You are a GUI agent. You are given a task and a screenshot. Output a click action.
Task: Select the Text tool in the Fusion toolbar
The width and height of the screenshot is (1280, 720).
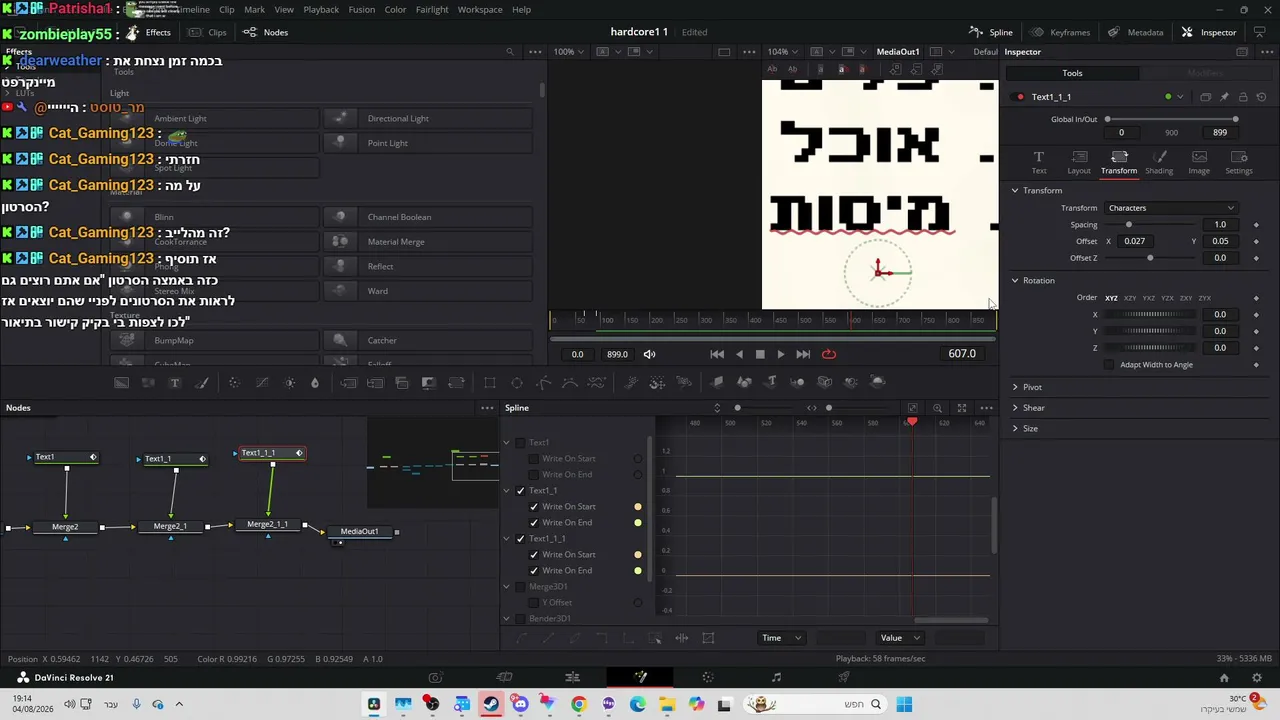point(175,383)
